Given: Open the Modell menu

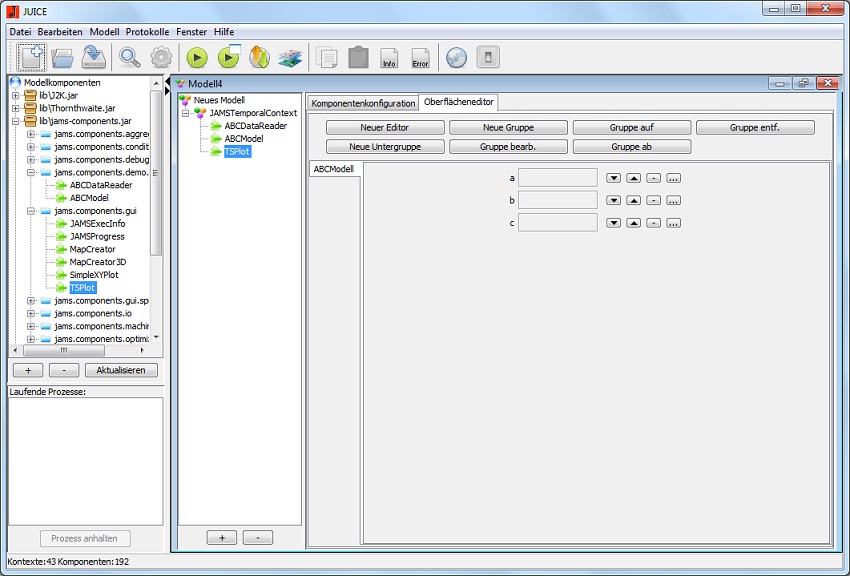Looking at the screenshot, I should coord(104,32).
